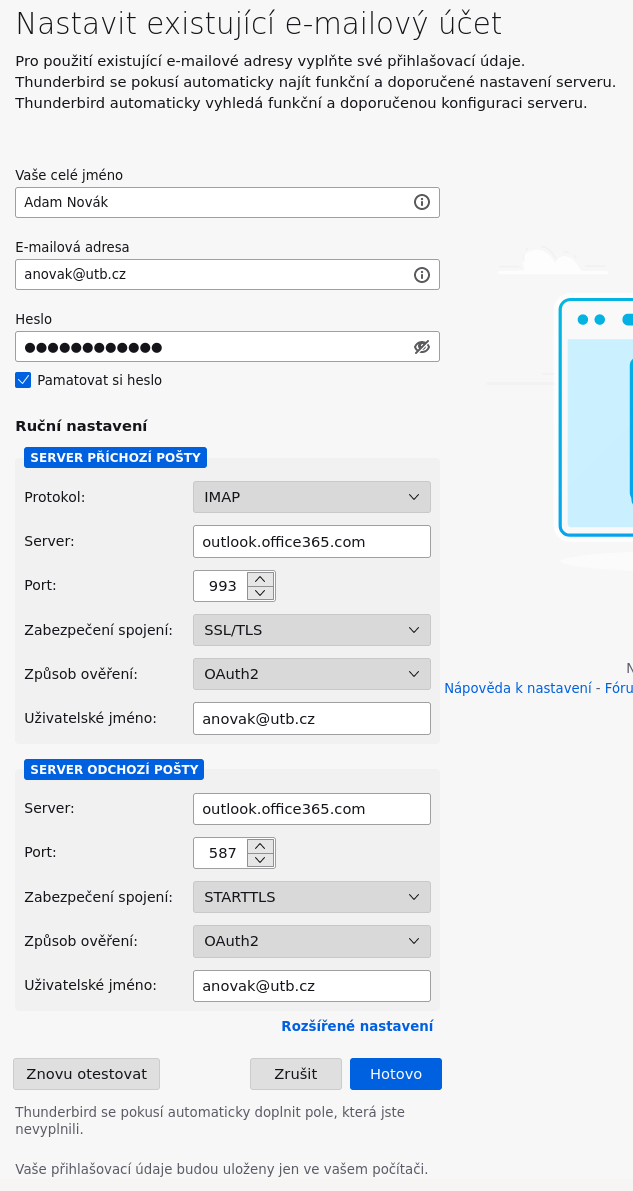Increase incoming port 993 with up arrow
This screenshot has width=633, height=1191.
[260, 579]
